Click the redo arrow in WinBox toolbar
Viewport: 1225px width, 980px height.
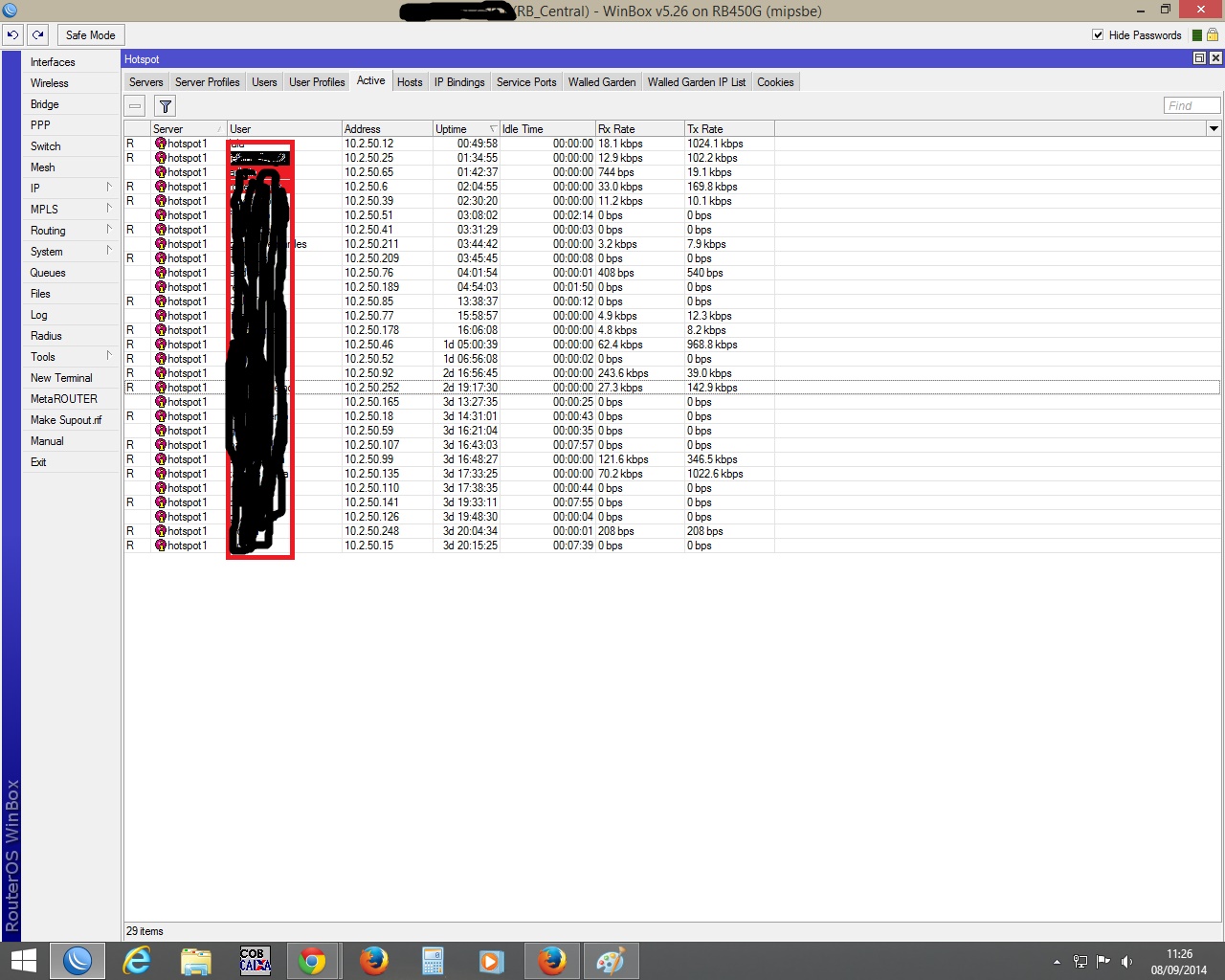click(x=38, y=35)
